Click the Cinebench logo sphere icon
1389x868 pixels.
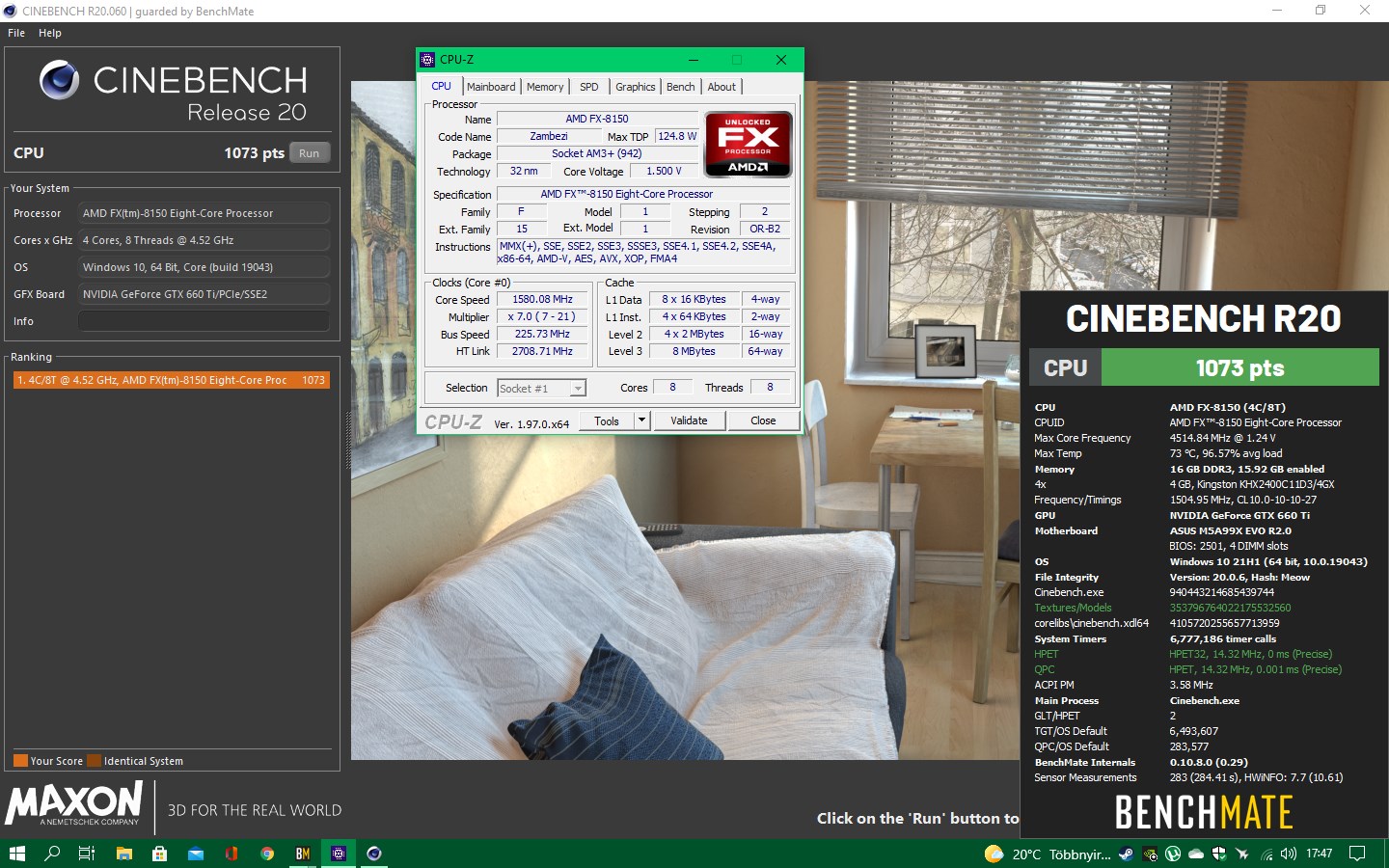pyautogui.click(x=60, y=80)
